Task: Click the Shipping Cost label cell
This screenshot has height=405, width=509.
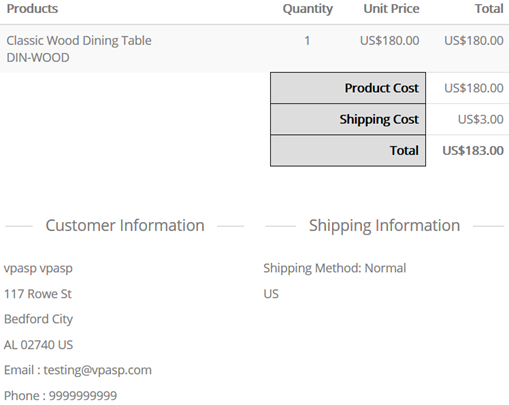Action: 348,119
